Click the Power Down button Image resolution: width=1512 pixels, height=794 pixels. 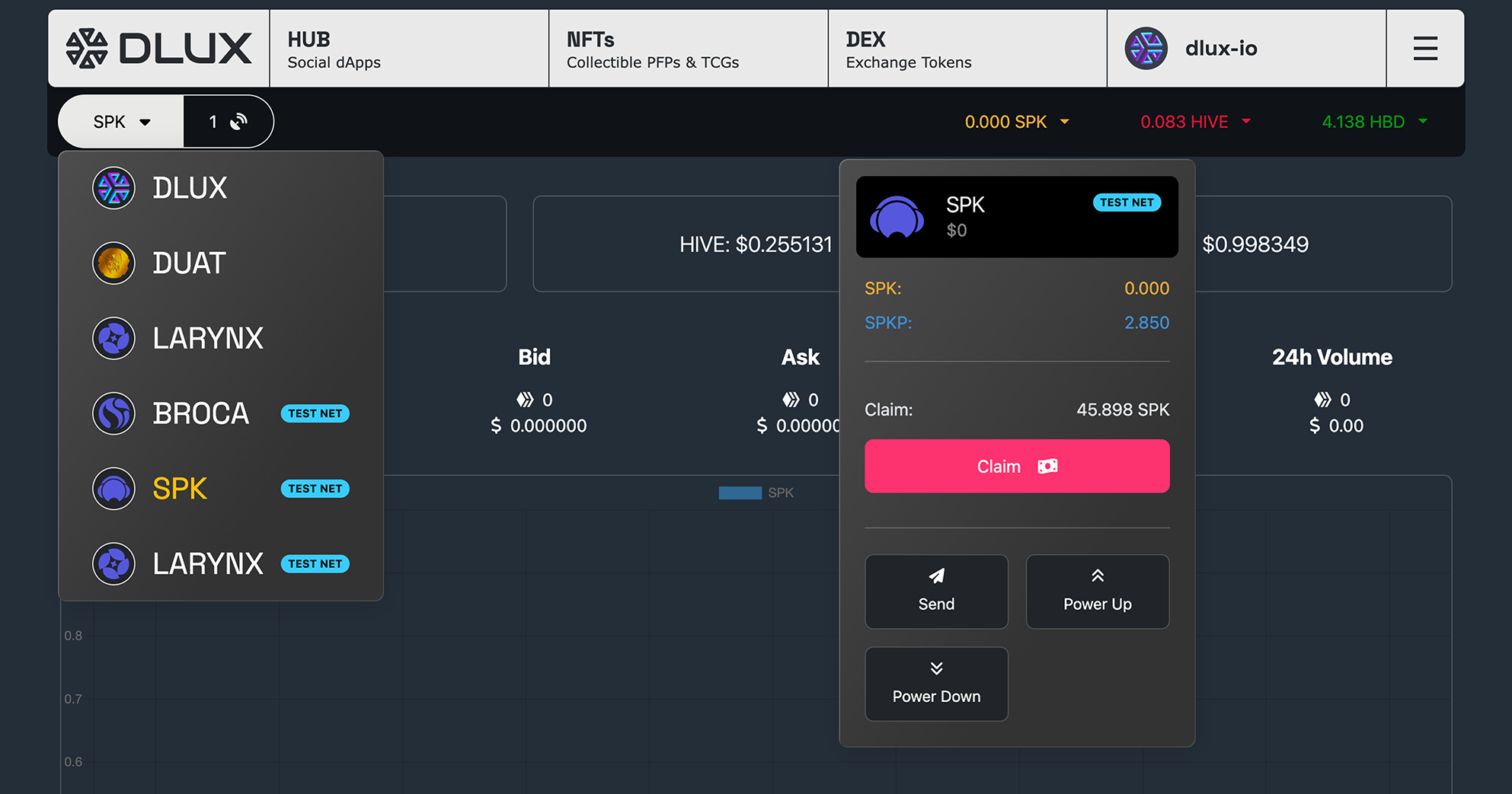click(x=936, y=684)
